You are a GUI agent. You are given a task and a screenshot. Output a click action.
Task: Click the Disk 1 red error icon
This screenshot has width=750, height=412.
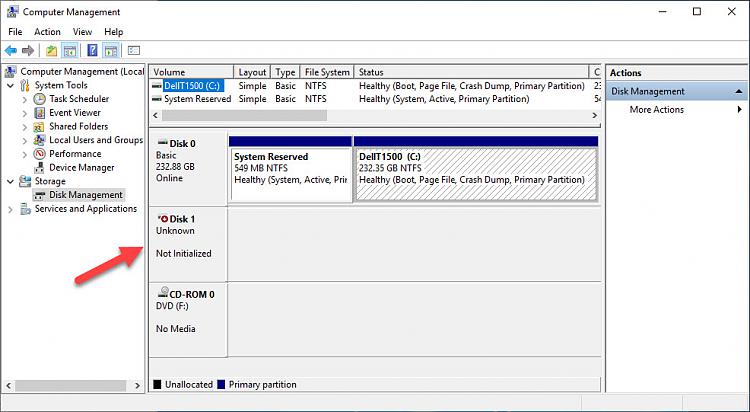(163, 219)
